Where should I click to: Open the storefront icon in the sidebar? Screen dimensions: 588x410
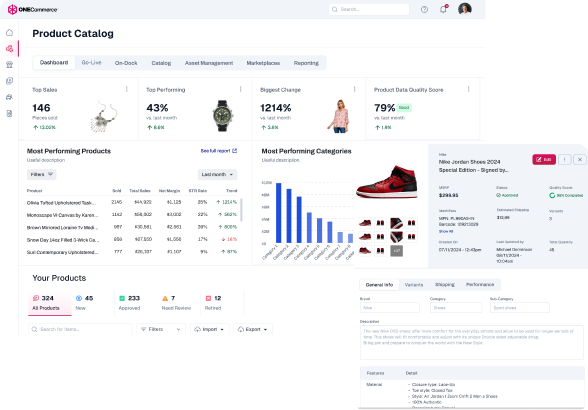[9, 65]
